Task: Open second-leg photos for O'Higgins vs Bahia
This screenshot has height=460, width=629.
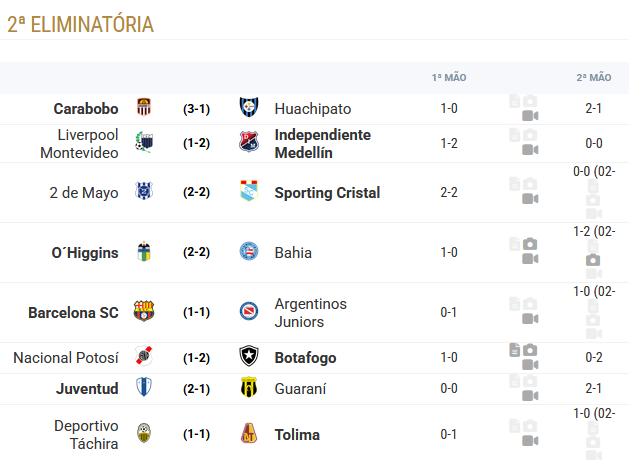Action: pyautogui.click(x=593, y=260)
